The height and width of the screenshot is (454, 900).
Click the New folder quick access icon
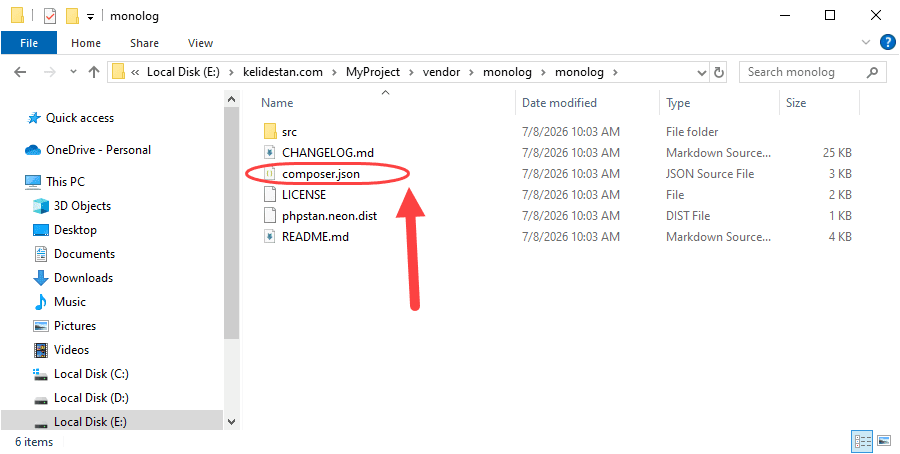[72, 16]
